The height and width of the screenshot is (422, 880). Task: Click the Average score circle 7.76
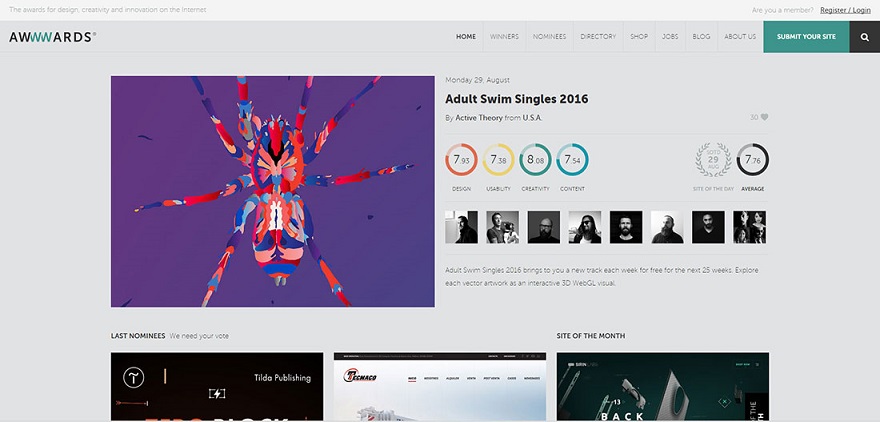tap(753, 160)
